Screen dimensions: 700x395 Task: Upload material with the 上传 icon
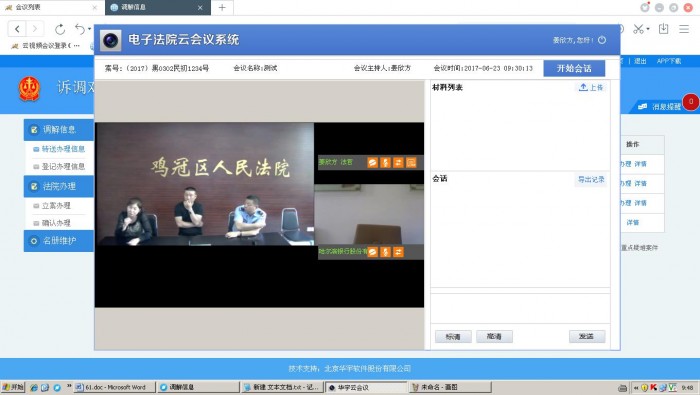click(x=591, y=87)
